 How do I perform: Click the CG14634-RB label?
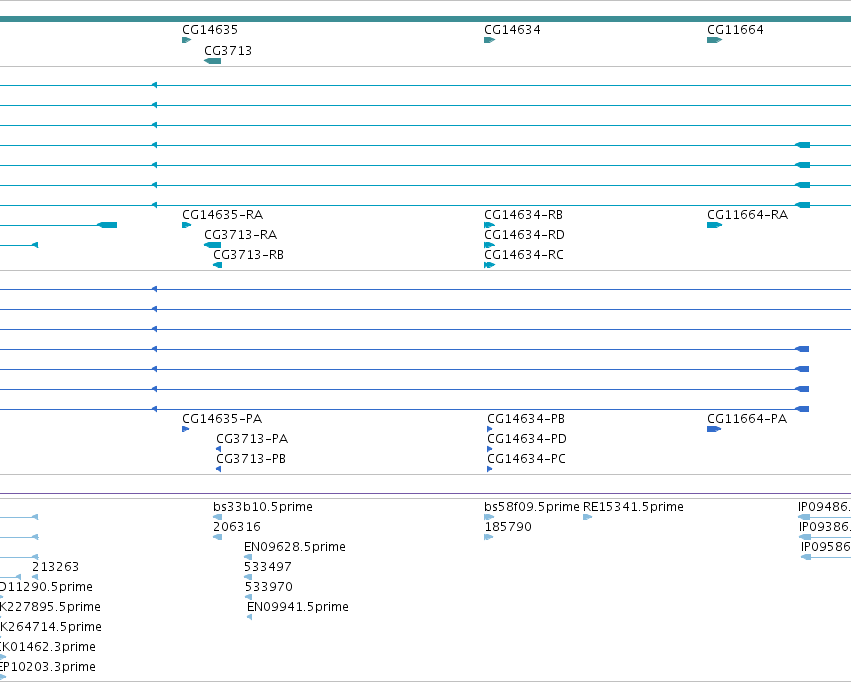tap(524, 215)
